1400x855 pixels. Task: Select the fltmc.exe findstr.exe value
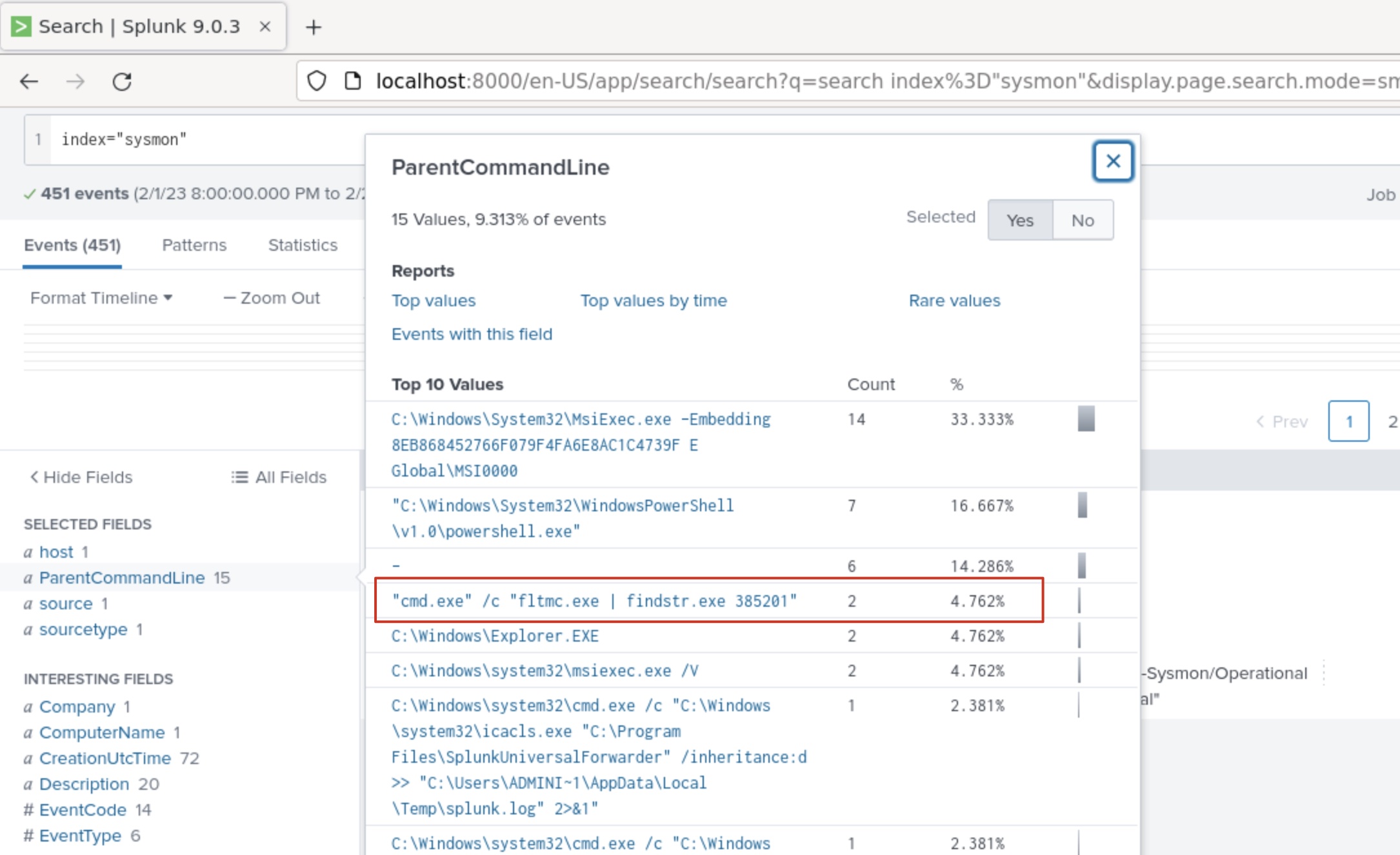coord(594,601)
